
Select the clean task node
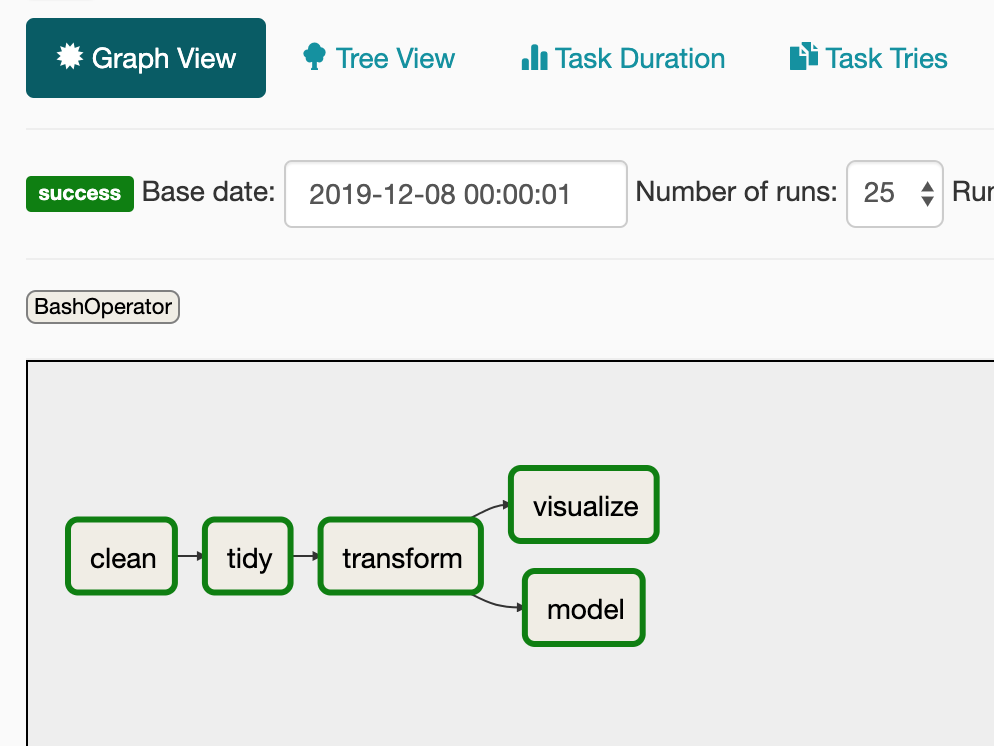point(122,556)
